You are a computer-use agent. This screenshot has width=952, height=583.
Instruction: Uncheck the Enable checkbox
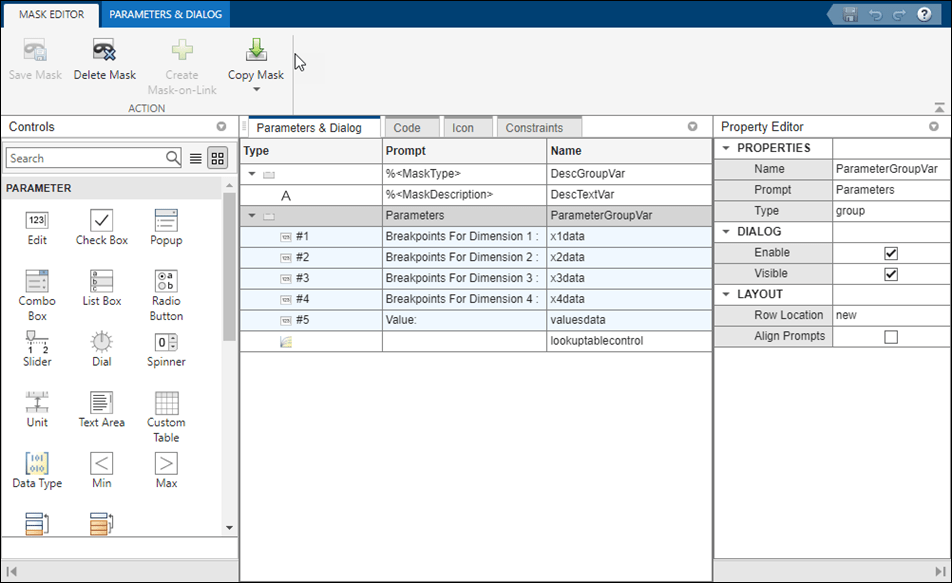pos(891,253)
